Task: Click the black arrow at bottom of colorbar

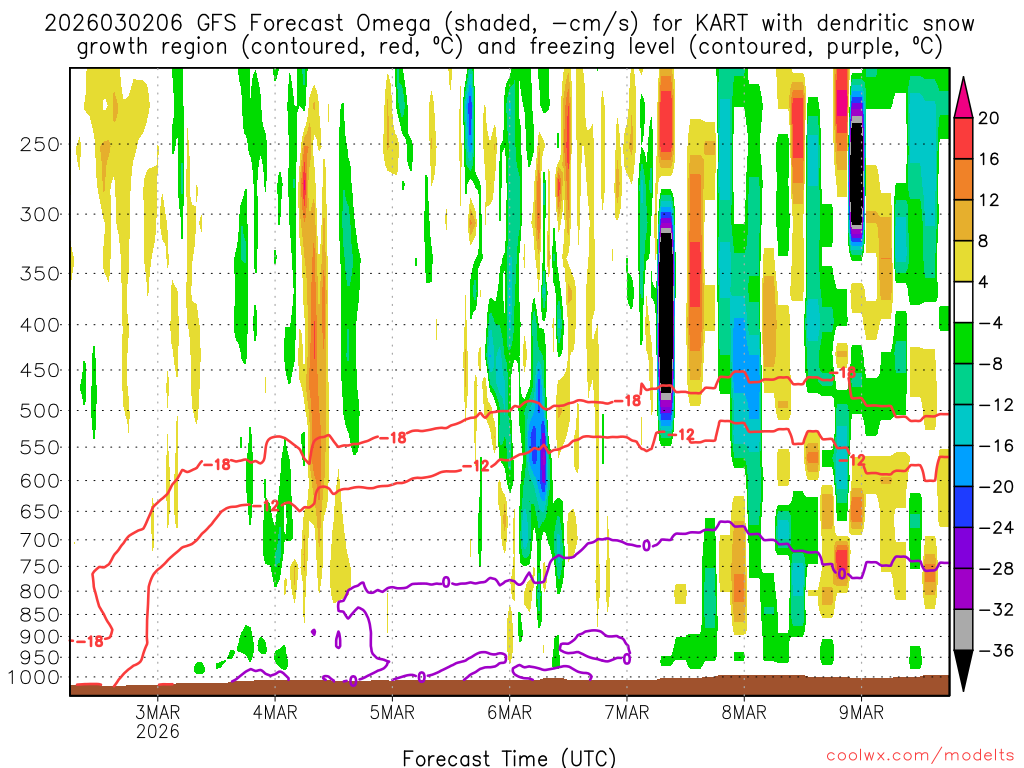Action: click(x=963, y=670)
